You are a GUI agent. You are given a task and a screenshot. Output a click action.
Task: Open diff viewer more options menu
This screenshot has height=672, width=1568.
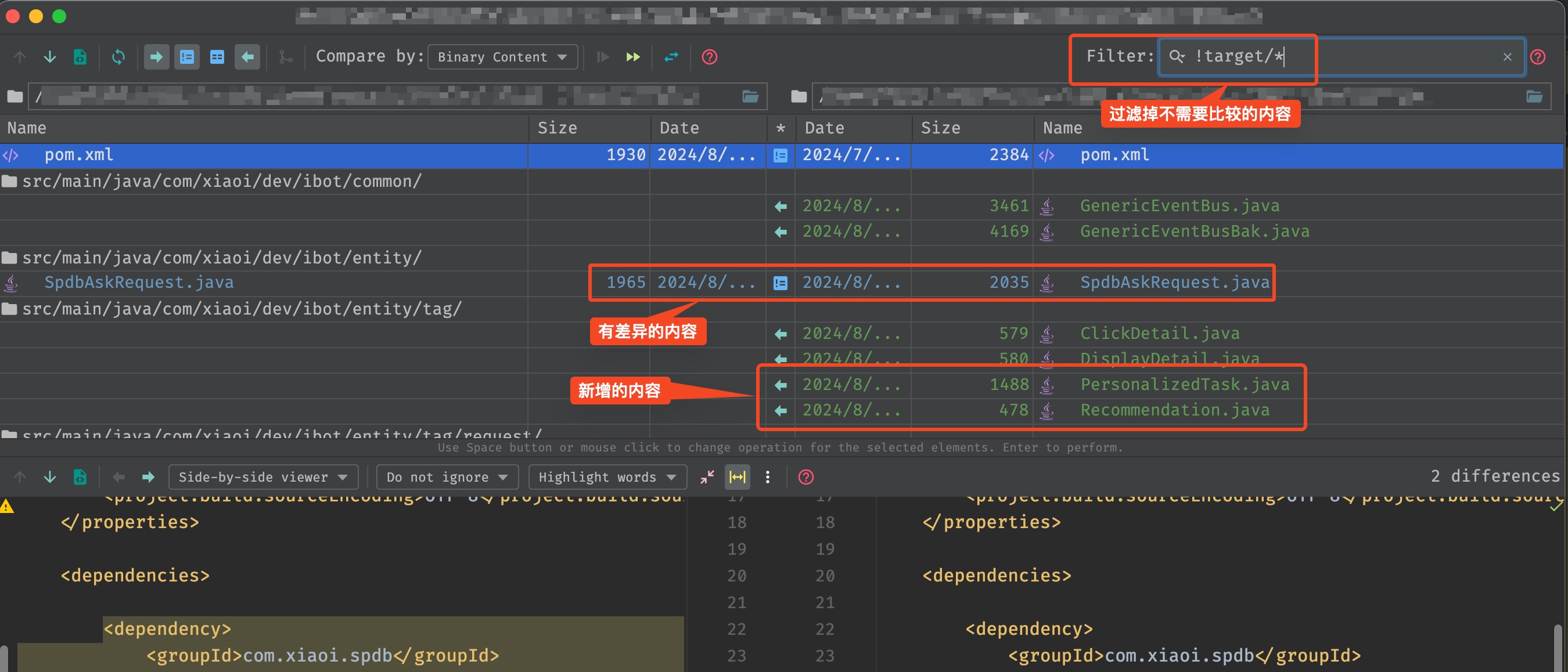tap(768, 478)
